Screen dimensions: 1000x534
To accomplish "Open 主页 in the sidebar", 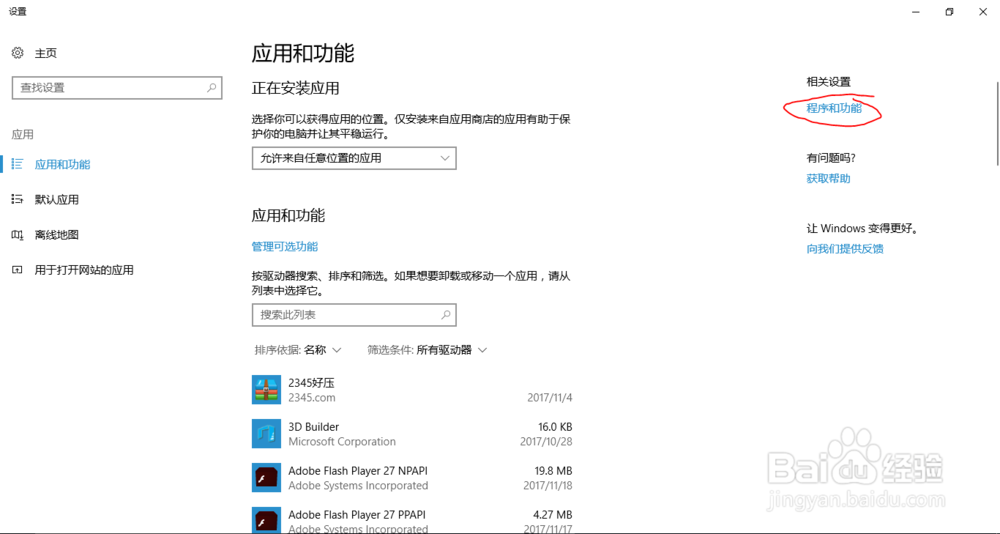I will coord(46,53).
